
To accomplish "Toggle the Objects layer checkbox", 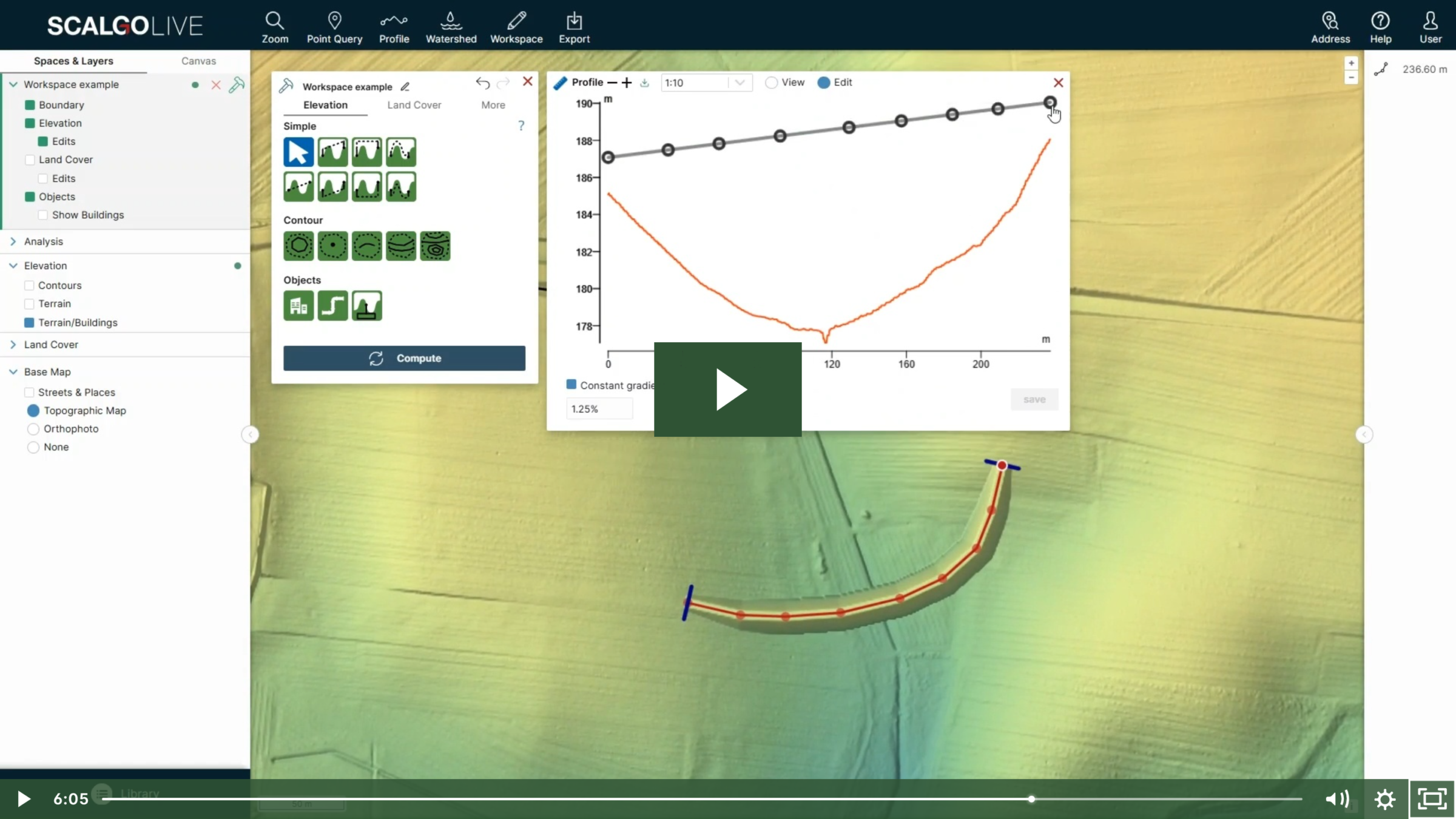I will (x=30, y=197).
